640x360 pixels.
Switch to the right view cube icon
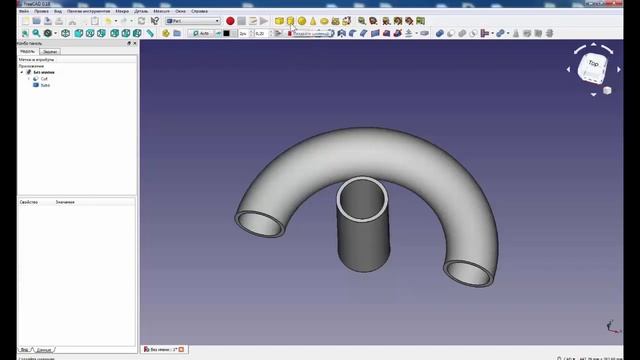point(101,33)
